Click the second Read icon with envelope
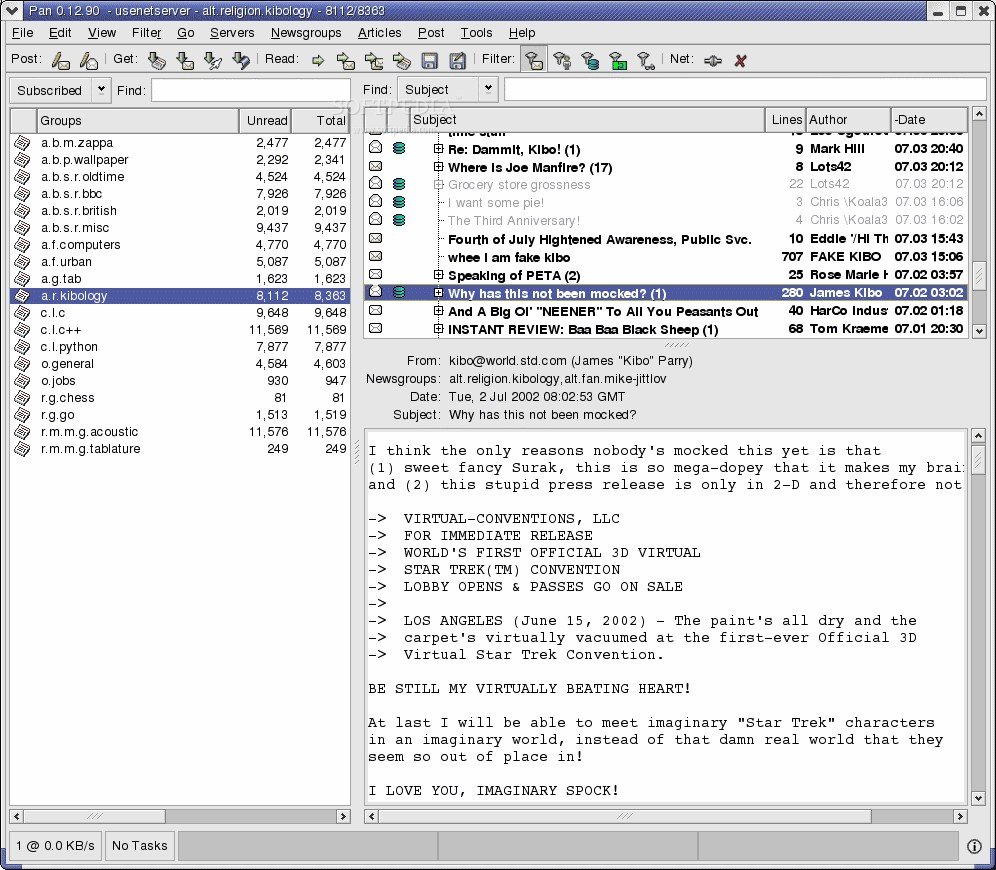996x870 pixels. [346, 60]
